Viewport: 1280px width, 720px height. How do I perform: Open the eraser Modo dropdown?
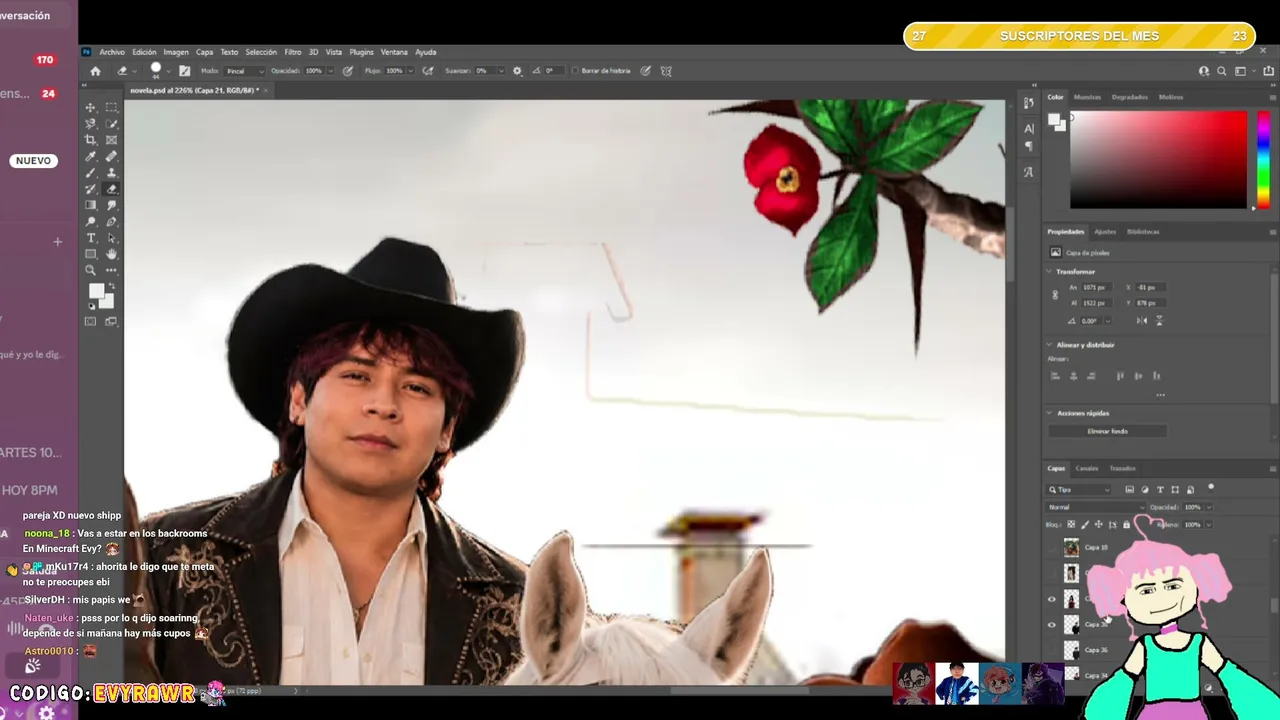click(x=245, y=71)
